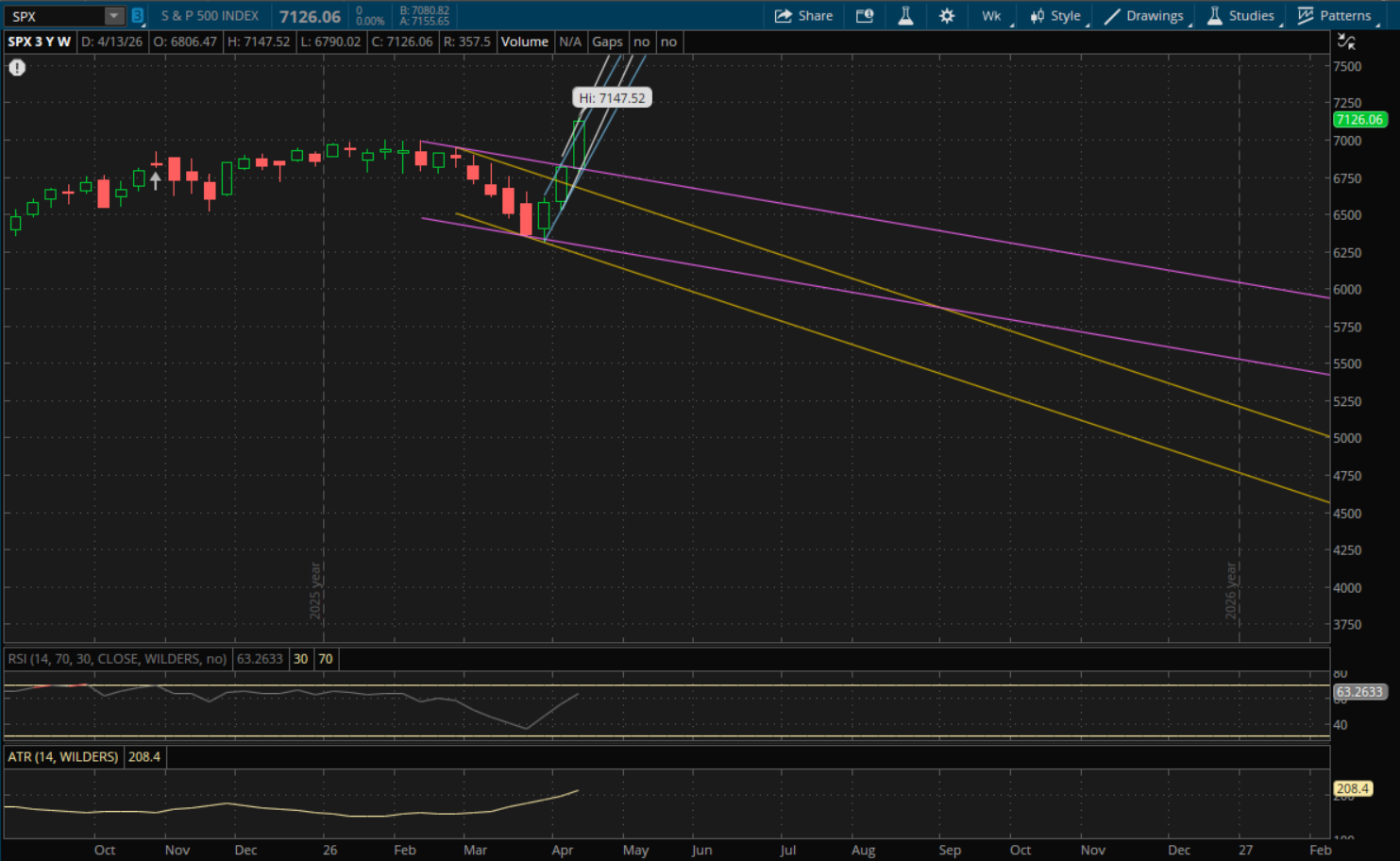Image resolution: width=1400 pixels, height=861 pixels.
Task: Click the flask icon next to Share
Action: point(905,16)
